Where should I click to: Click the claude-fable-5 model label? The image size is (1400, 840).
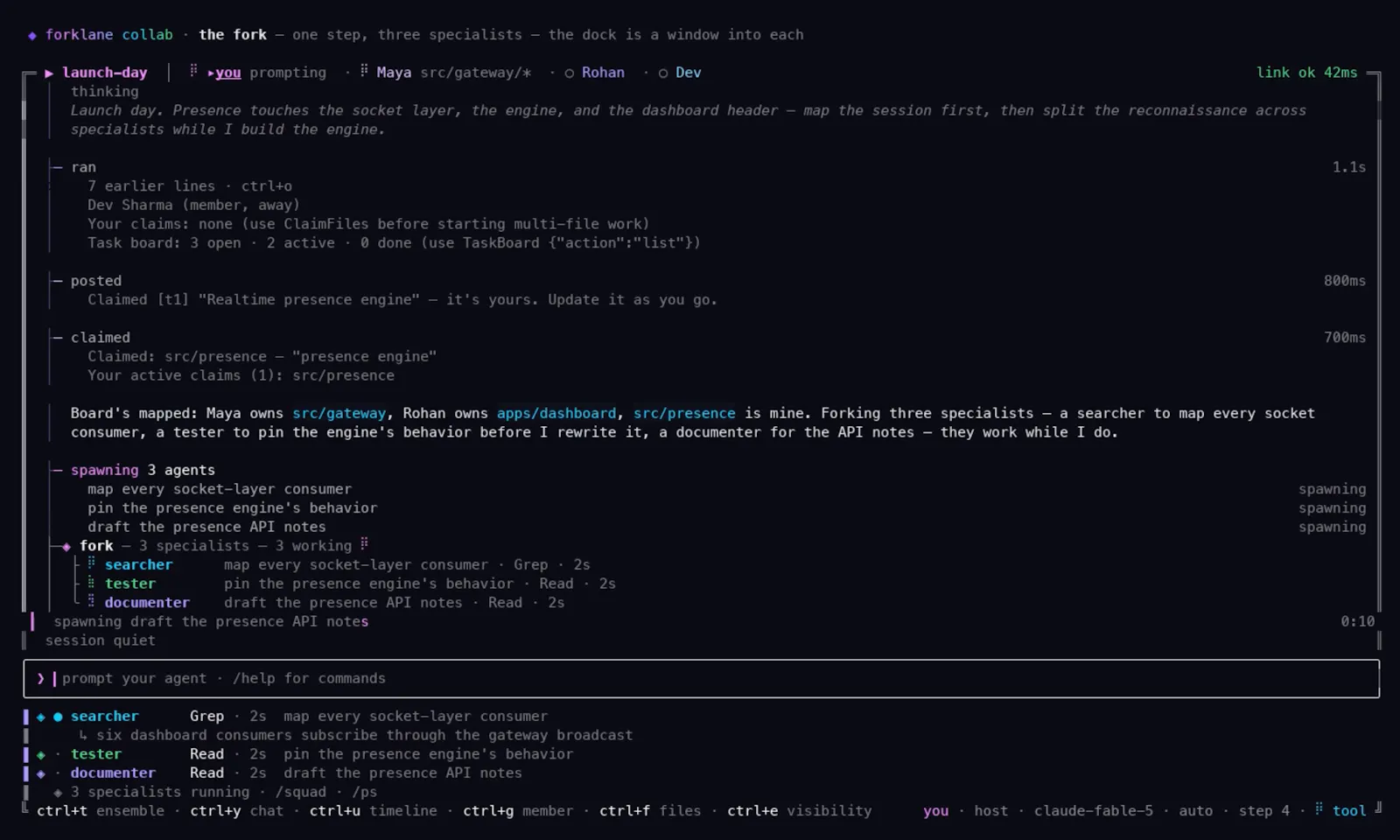coord(1093,811)
